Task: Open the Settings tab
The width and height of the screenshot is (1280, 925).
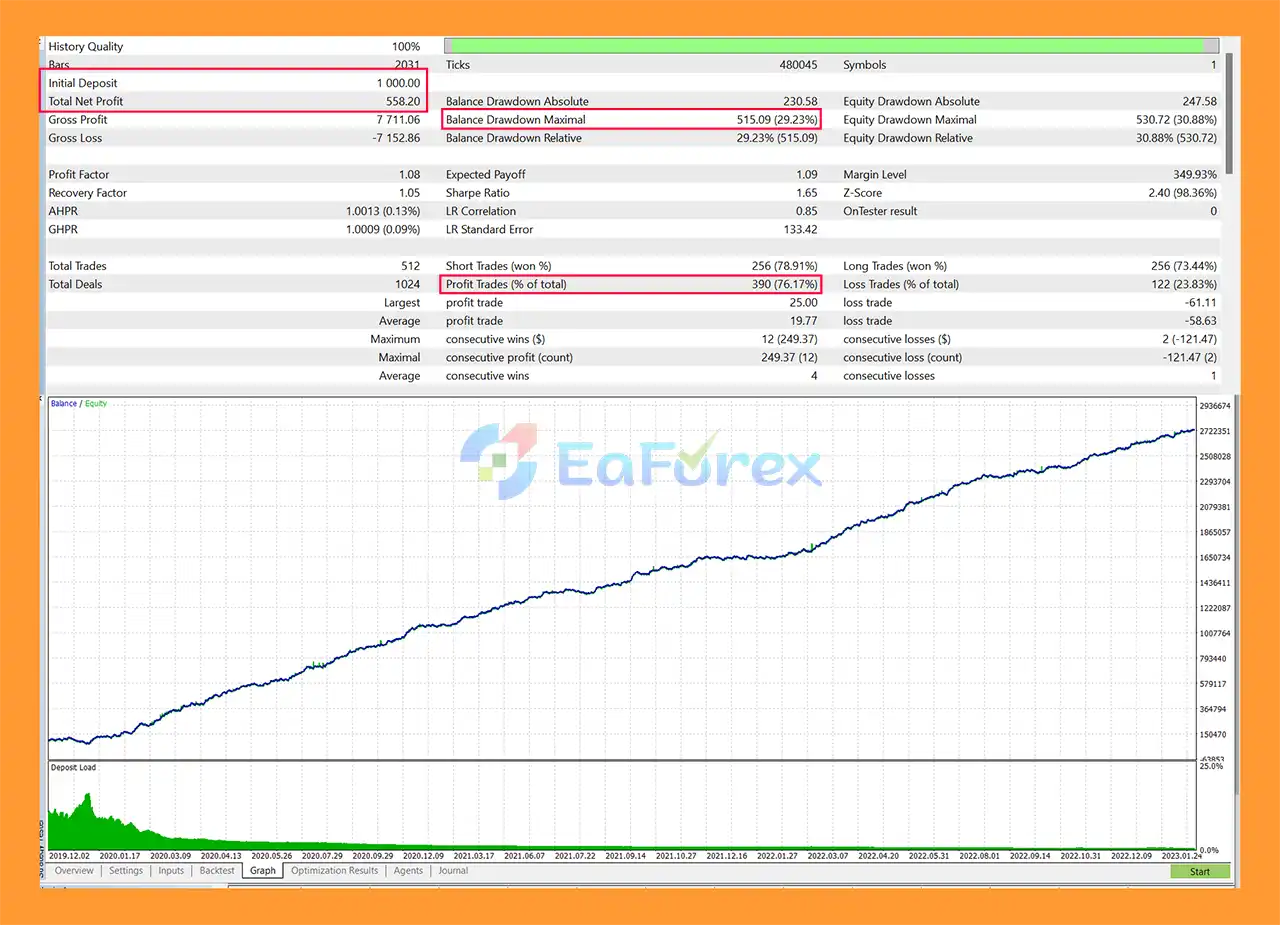Action: [126, 871]
